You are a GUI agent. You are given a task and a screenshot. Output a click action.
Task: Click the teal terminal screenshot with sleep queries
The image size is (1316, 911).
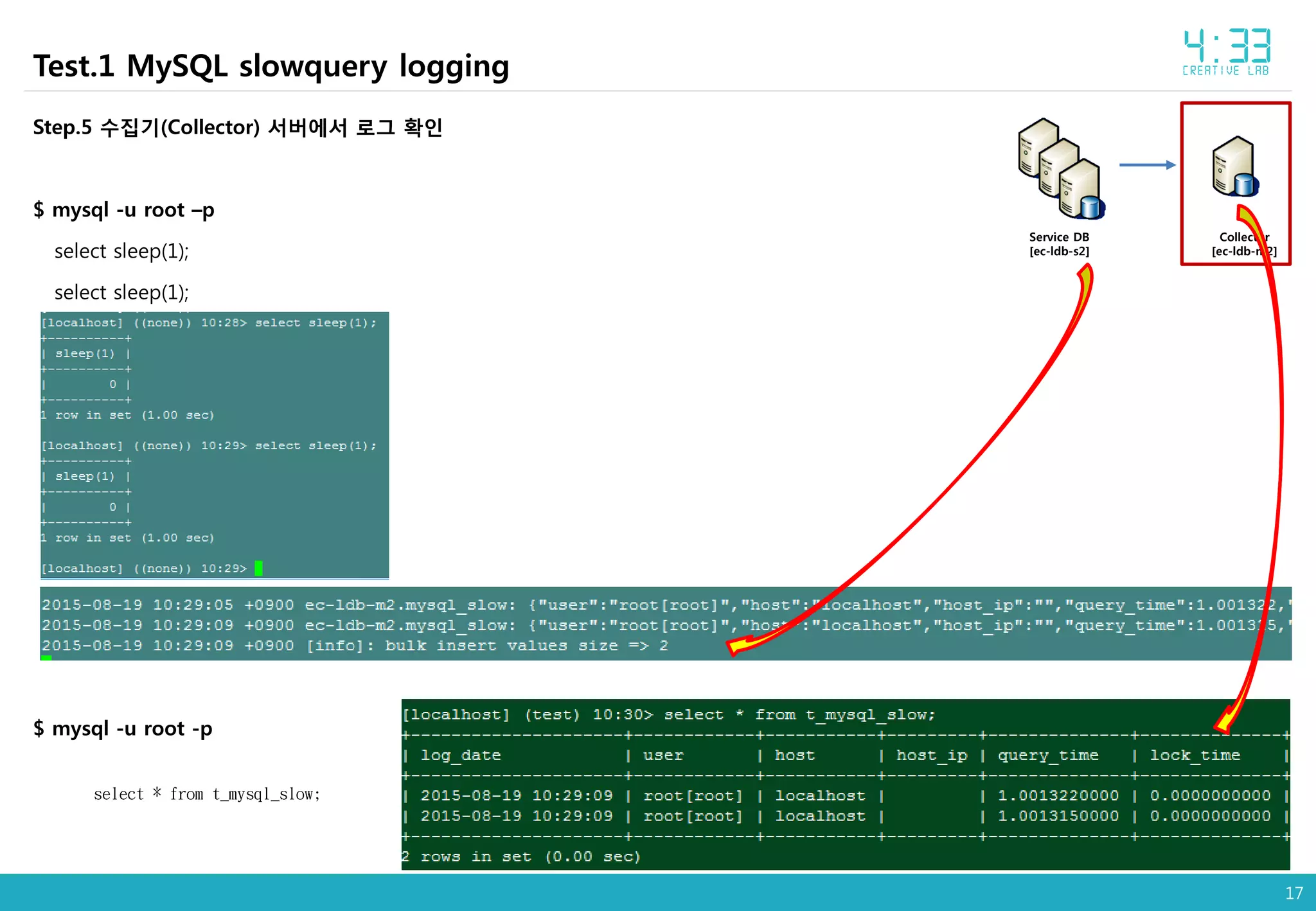coord(215,445)
